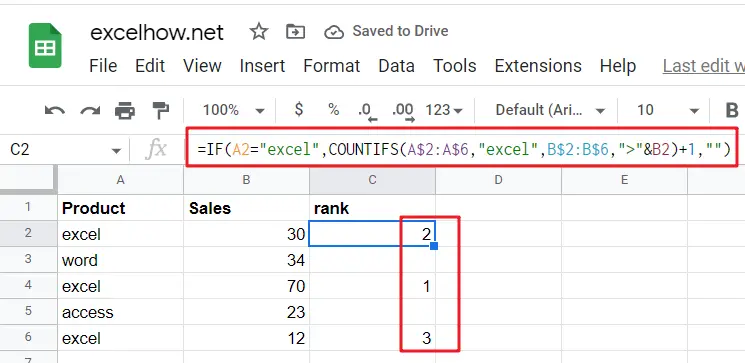Select row 6 header

pos(28,338)
